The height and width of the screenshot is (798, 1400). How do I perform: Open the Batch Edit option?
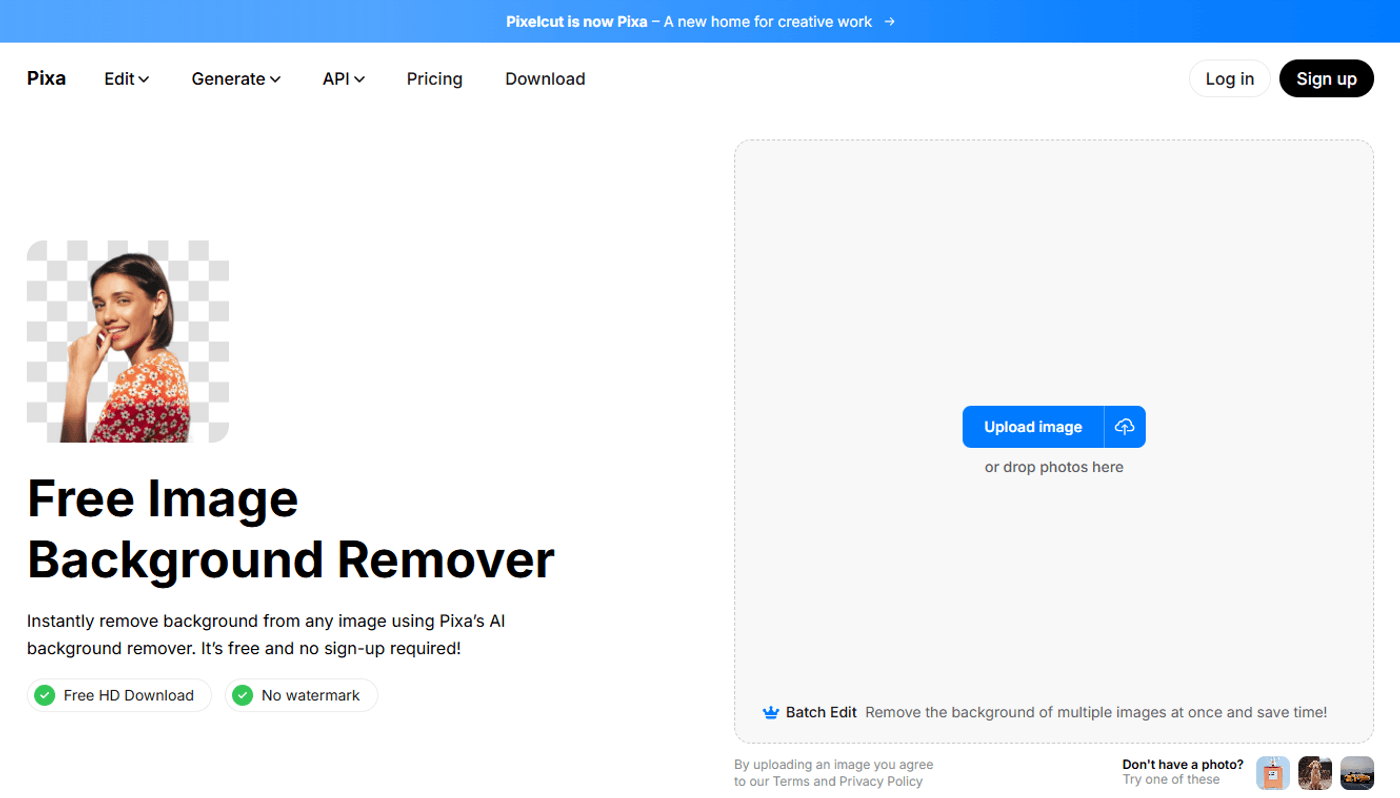[821, 713]
